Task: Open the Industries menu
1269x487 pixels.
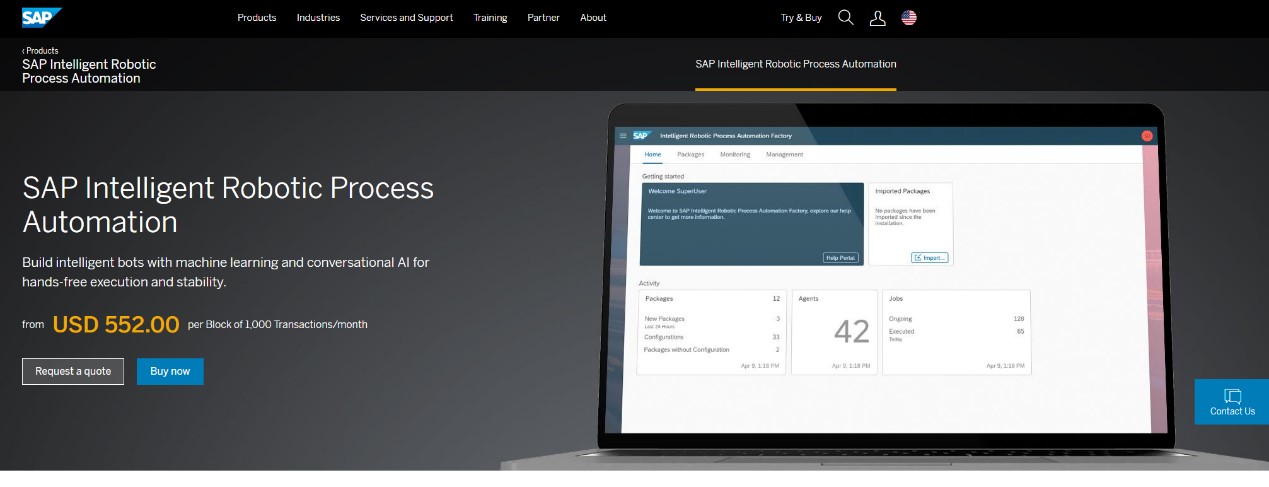Action: pyautogui.click(x=318, y=18)
